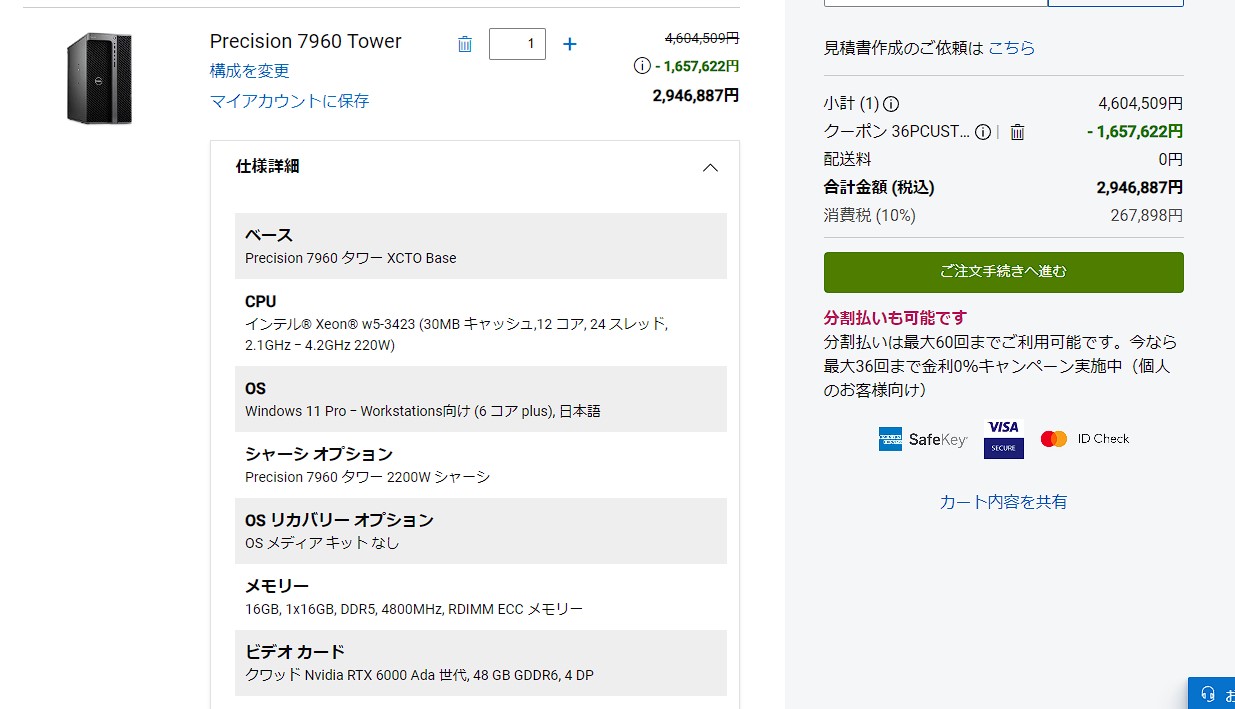Save the item with マイアカウントに保存
Screen dimensions: 1235x709
click(x=289, y=101)
